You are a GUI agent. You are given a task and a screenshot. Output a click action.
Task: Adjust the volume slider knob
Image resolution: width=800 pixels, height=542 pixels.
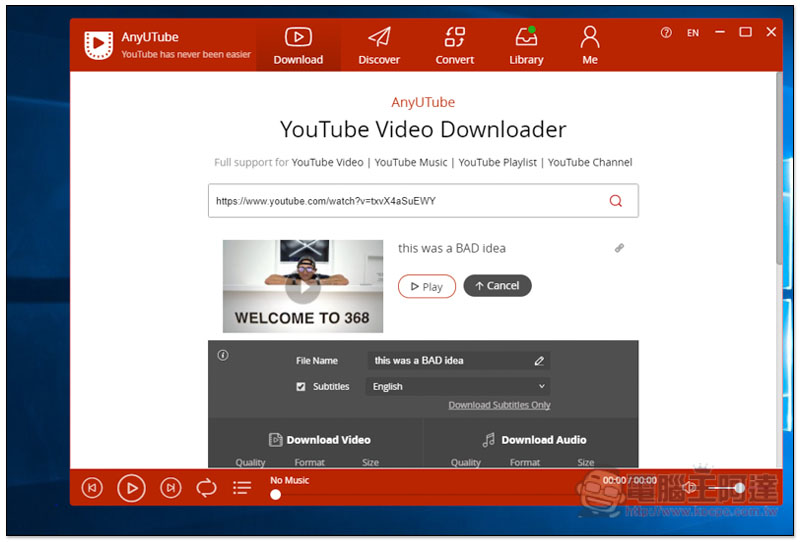tap(739, 488)
